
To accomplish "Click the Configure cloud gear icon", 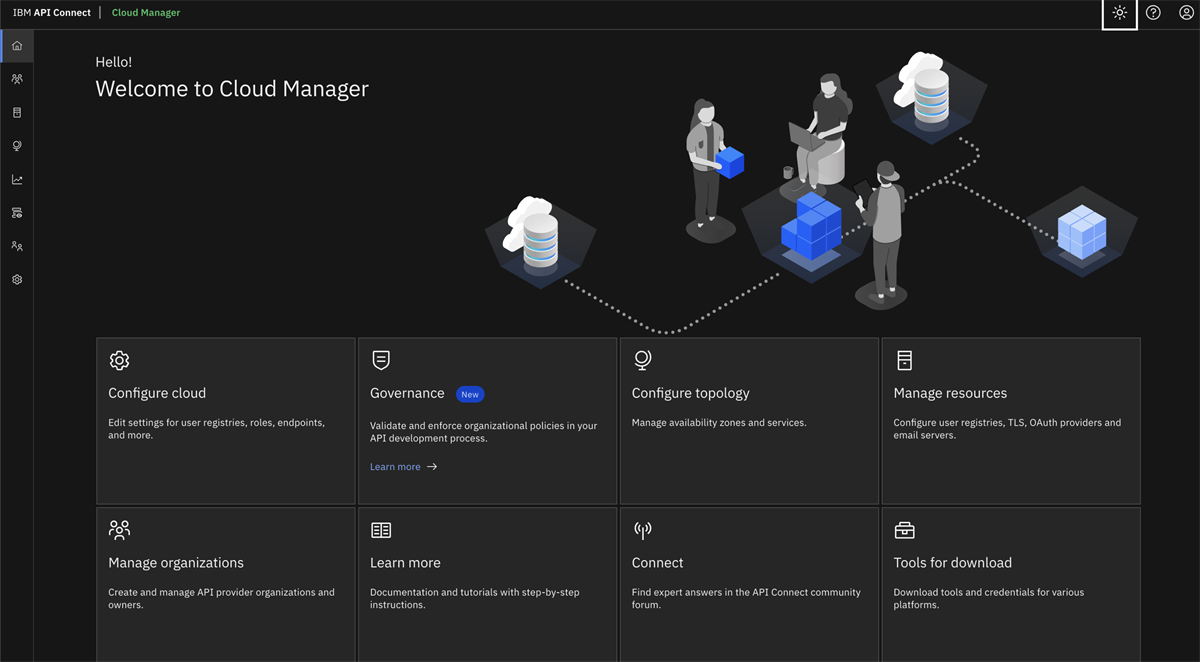I will pyautogui.click(x=119, y=360).
